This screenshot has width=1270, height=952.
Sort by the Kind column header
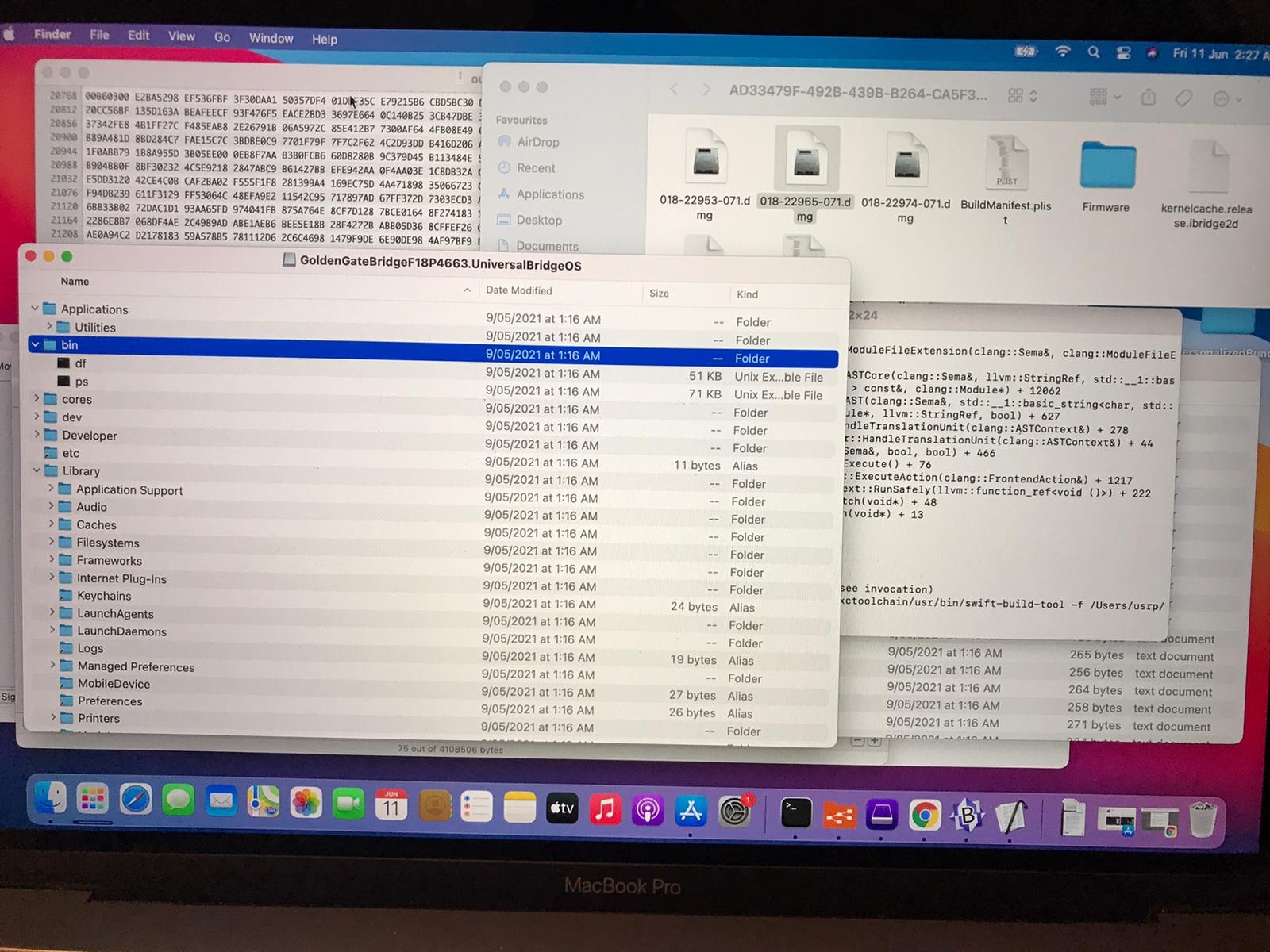click(747, 294)
